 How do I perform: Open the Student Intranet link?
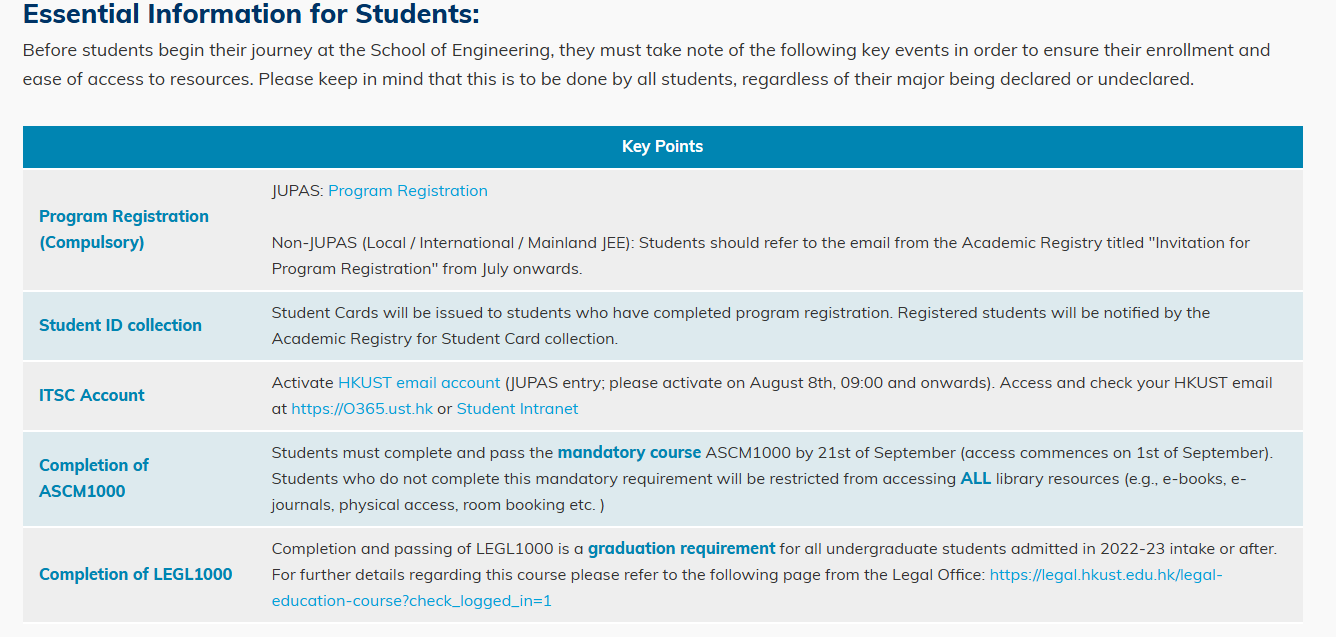click(x=517, y=408)
